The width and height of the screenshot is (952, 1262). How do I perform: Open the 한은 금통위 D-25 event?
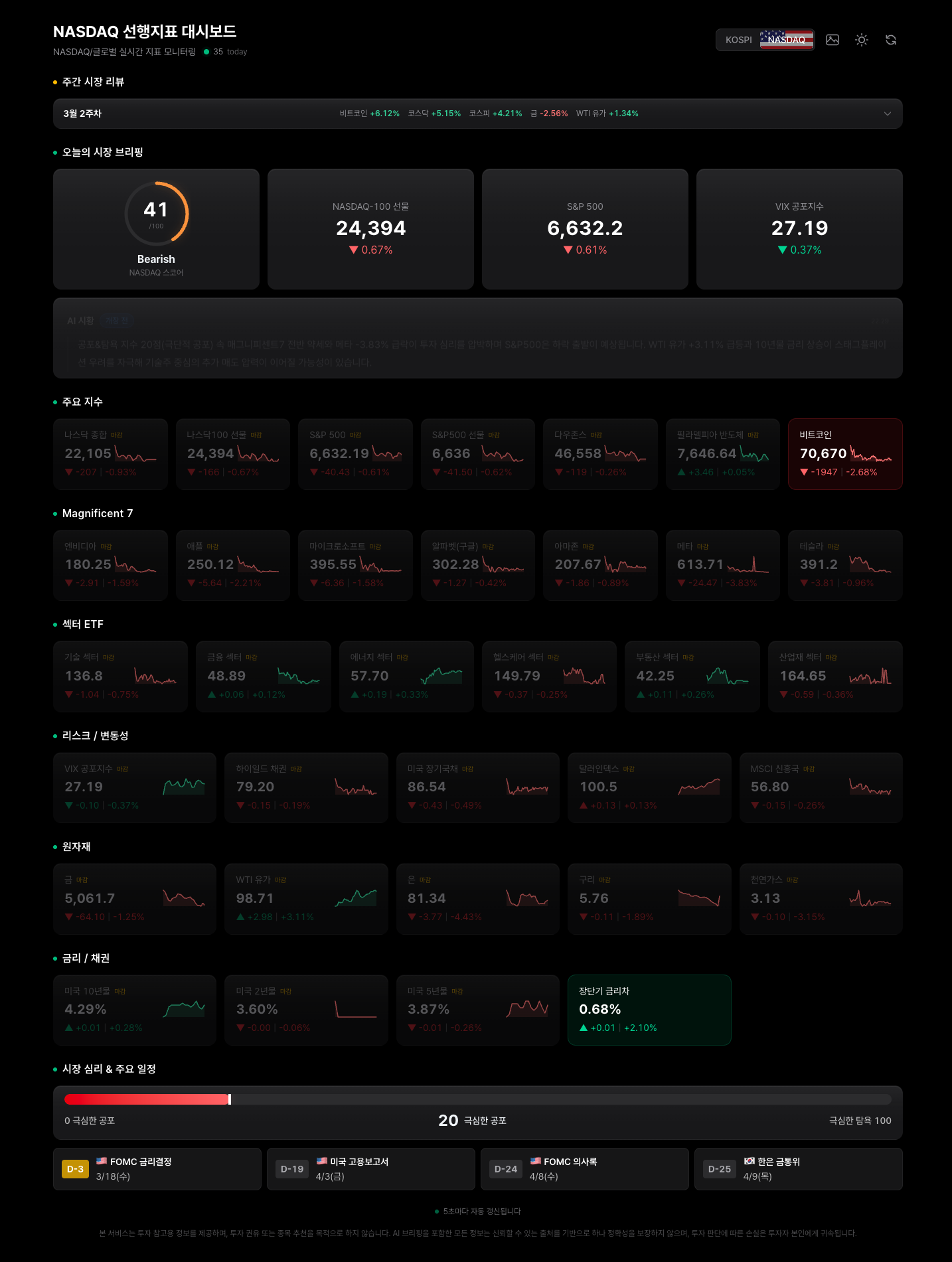[x=799, y=1169]
